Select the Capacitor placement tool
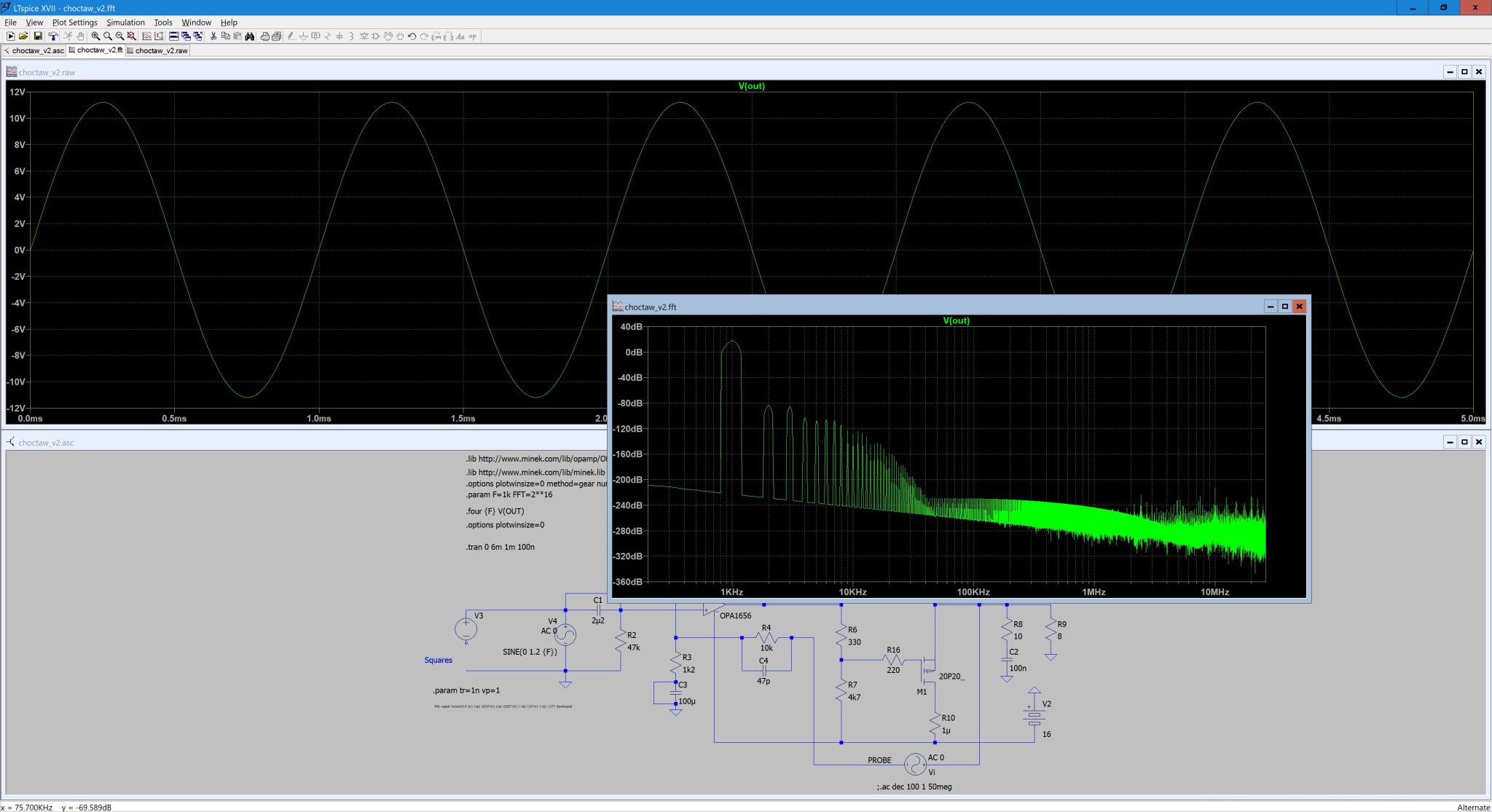Screen dimensions: 1492x812 [339, 36]
